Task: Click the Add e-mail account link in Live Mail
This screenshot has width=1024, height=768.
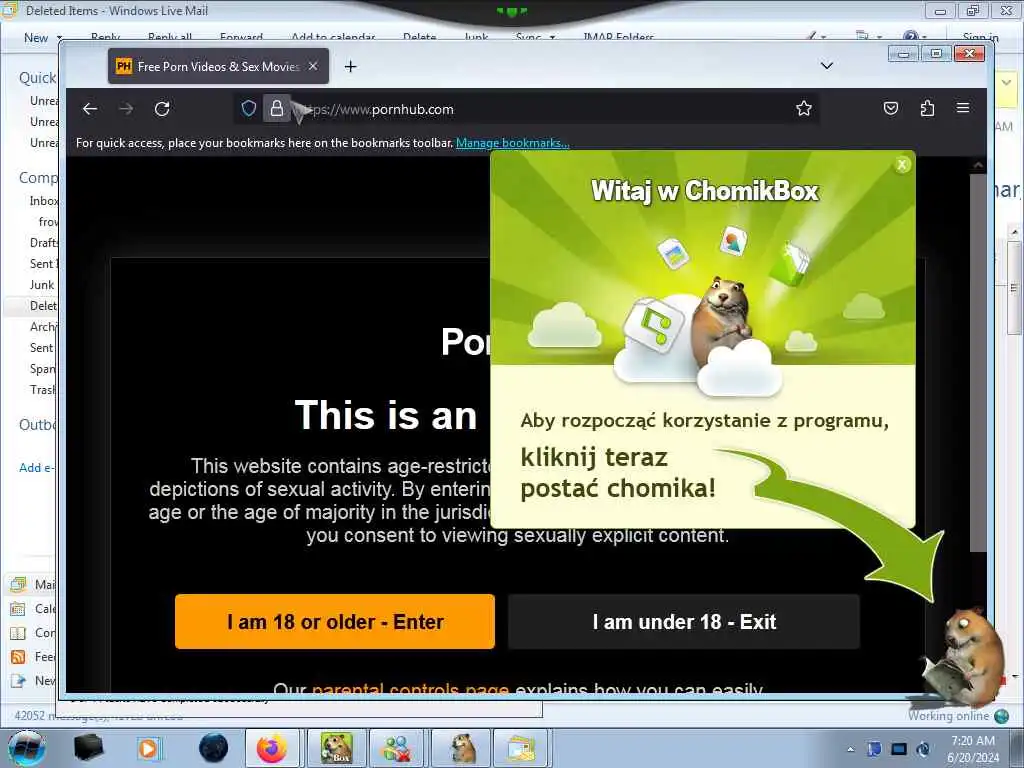Action: (x=37, y=468)
